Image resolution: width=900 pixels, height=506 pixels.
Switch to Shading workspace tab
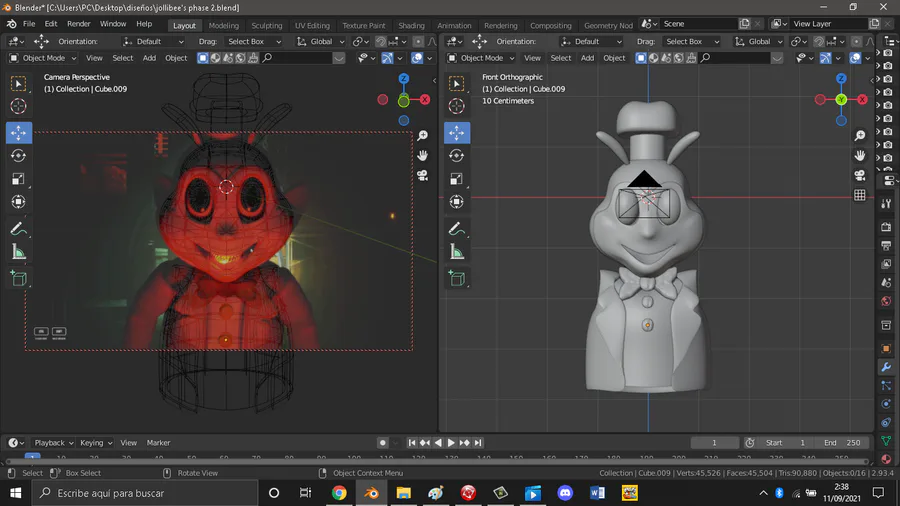tap(412, 25)
